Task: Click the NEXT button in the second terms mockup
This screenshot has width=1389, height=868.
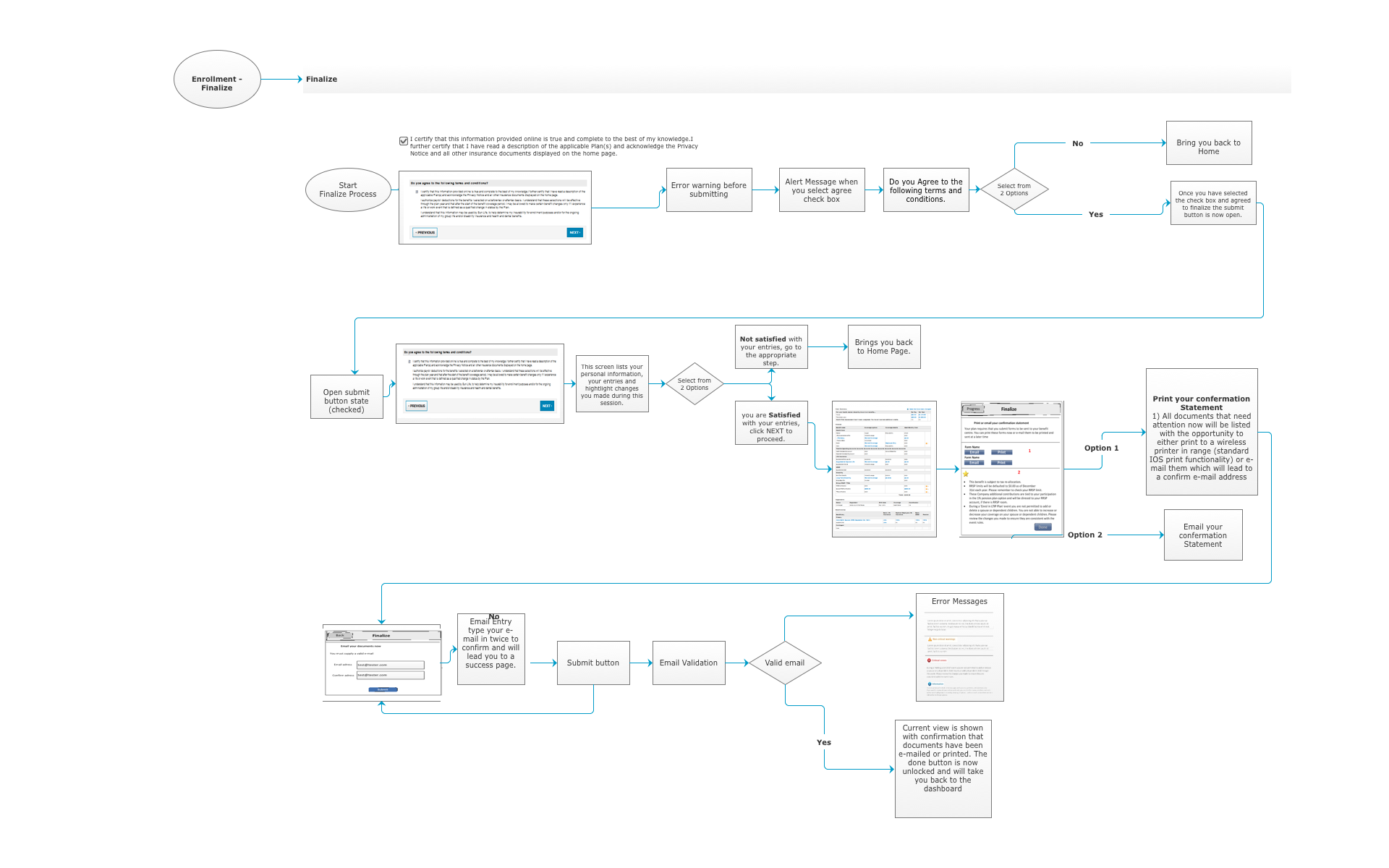Action: (x=547, y=406)
